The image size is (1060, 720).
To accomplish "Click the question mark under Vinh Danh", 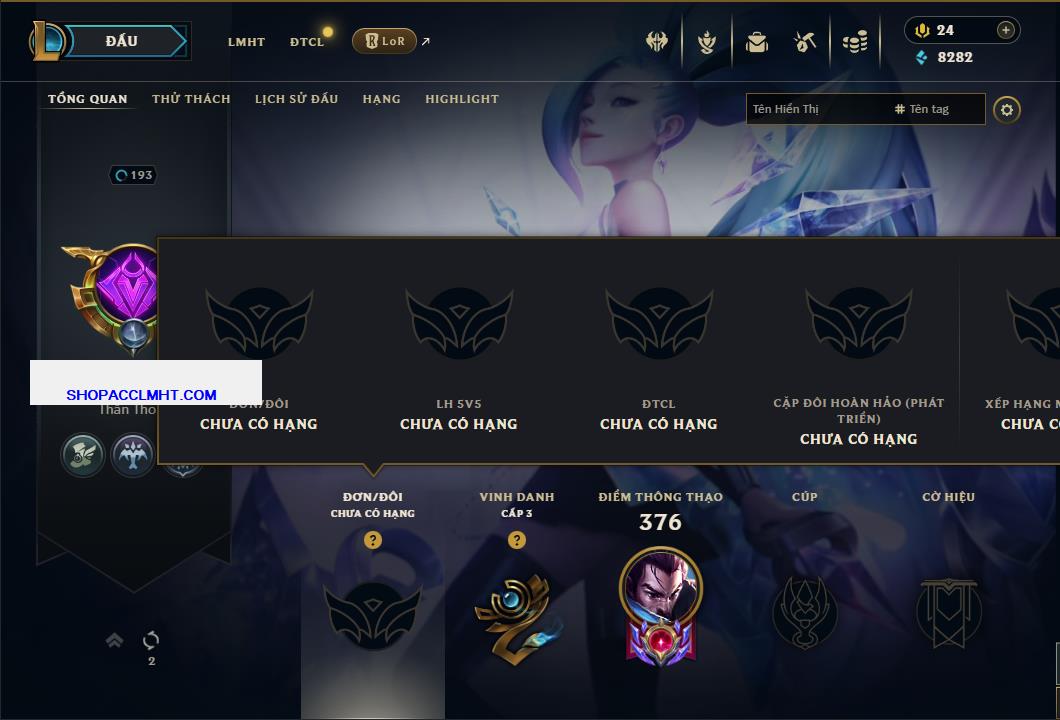I will [x=516, y=539].
